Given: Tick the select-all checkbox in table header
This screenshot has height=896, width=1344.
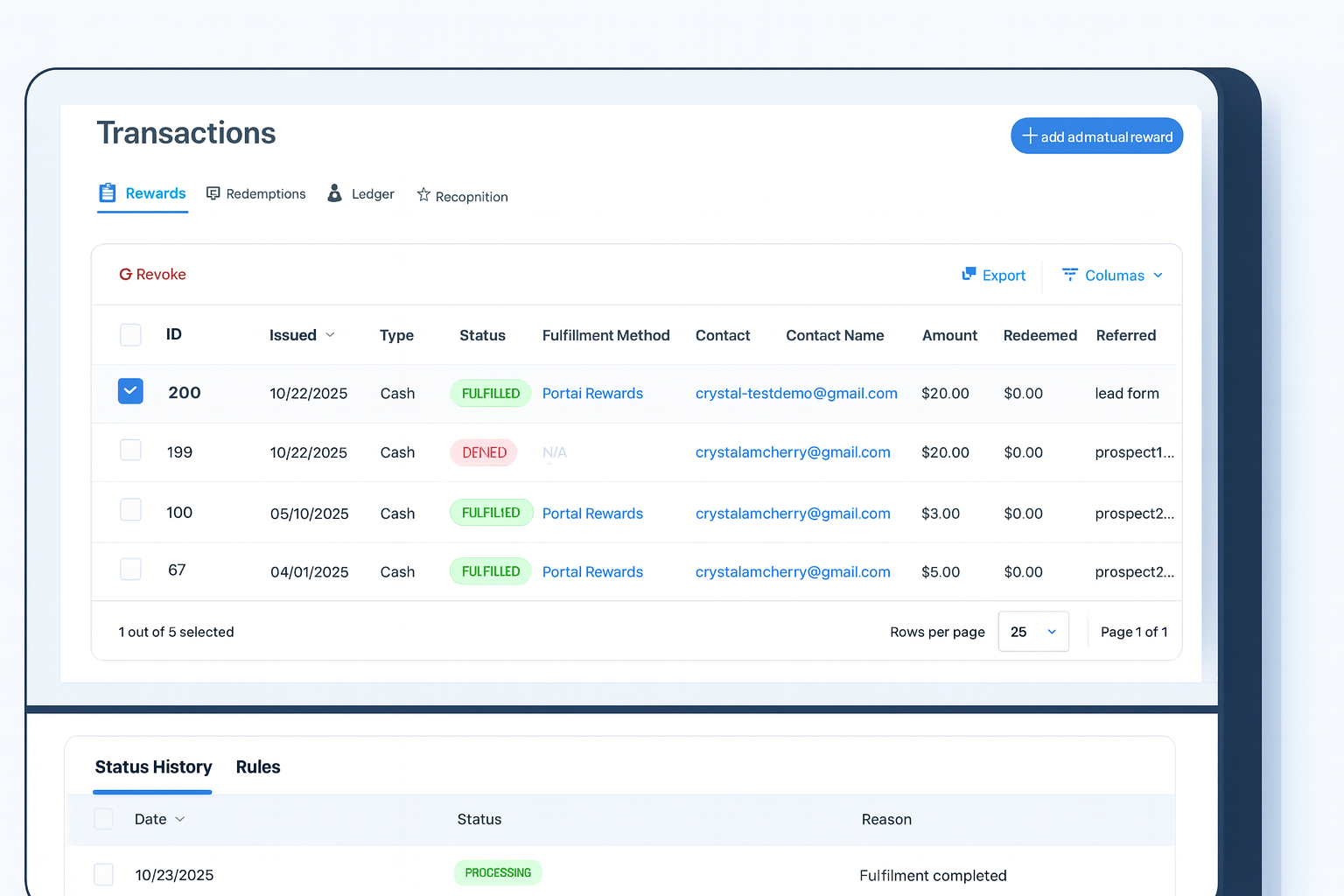Looking at the screenshot, I should (130, 334).
